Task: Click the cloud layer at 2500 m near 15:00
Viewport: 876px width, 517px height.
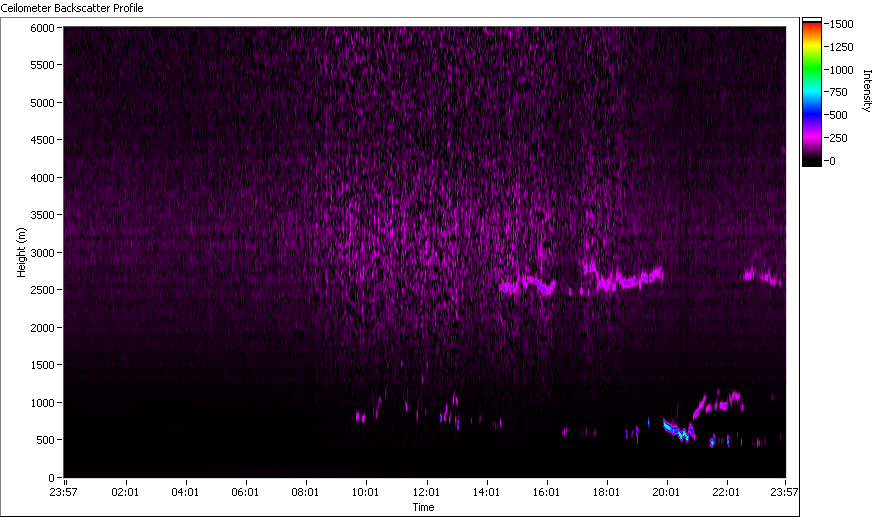Action: [527, 284]
